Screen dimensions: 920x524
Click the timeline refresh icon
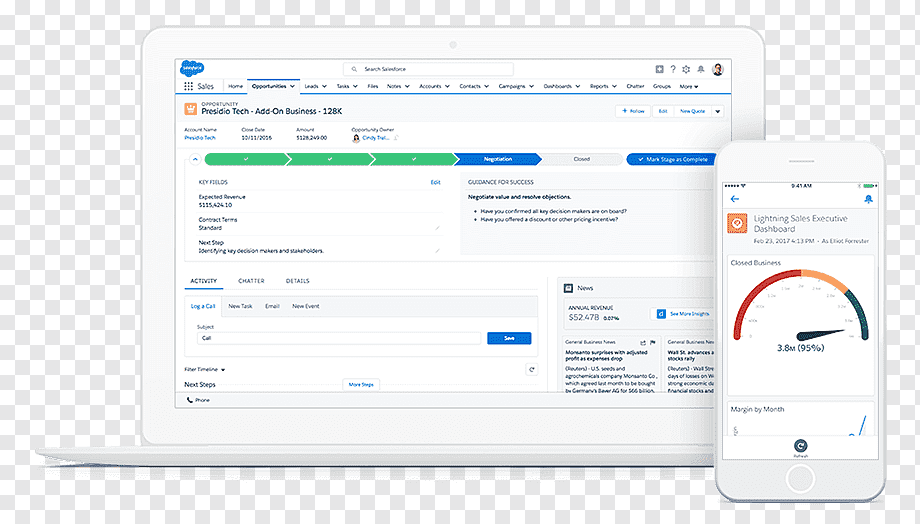(x=532, y=369)
